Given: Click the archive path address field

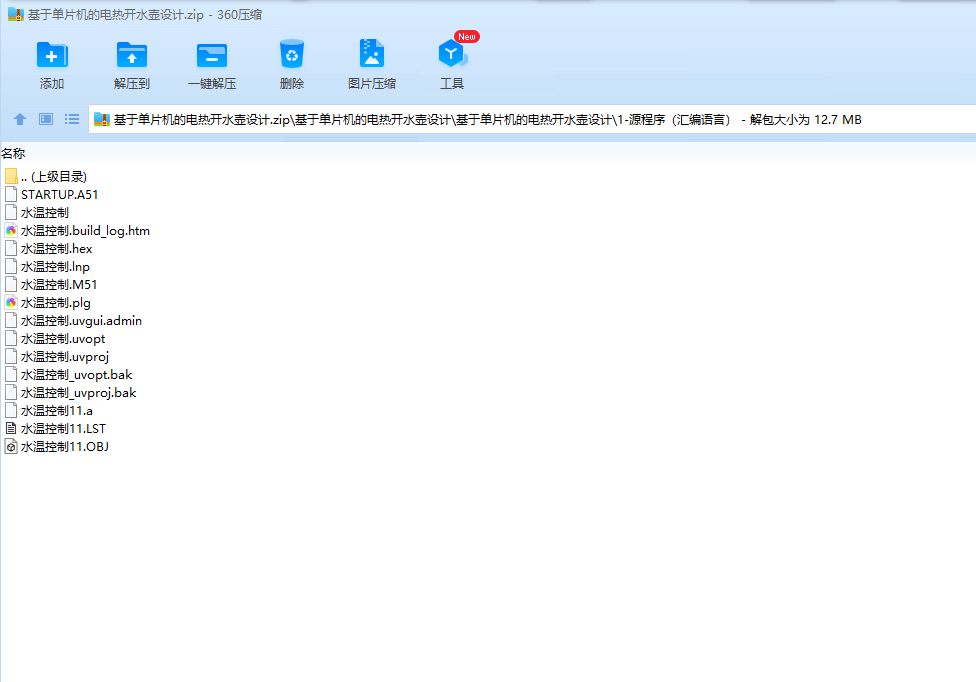Looking at the screenshot, I should pyautogui.click(x=532, y=119).
